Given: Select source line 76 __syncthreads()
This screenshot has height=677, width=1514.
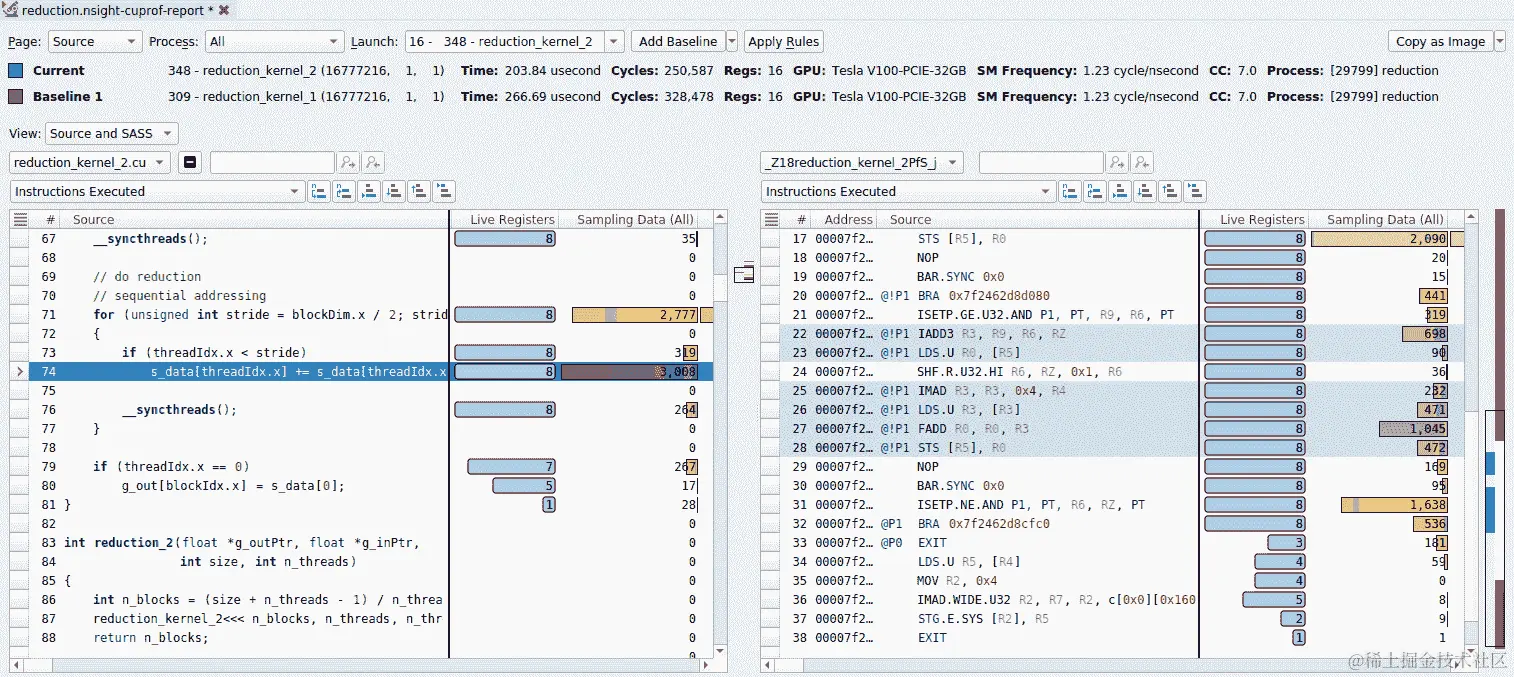Looking at the screenshot, I should (361, 410).
